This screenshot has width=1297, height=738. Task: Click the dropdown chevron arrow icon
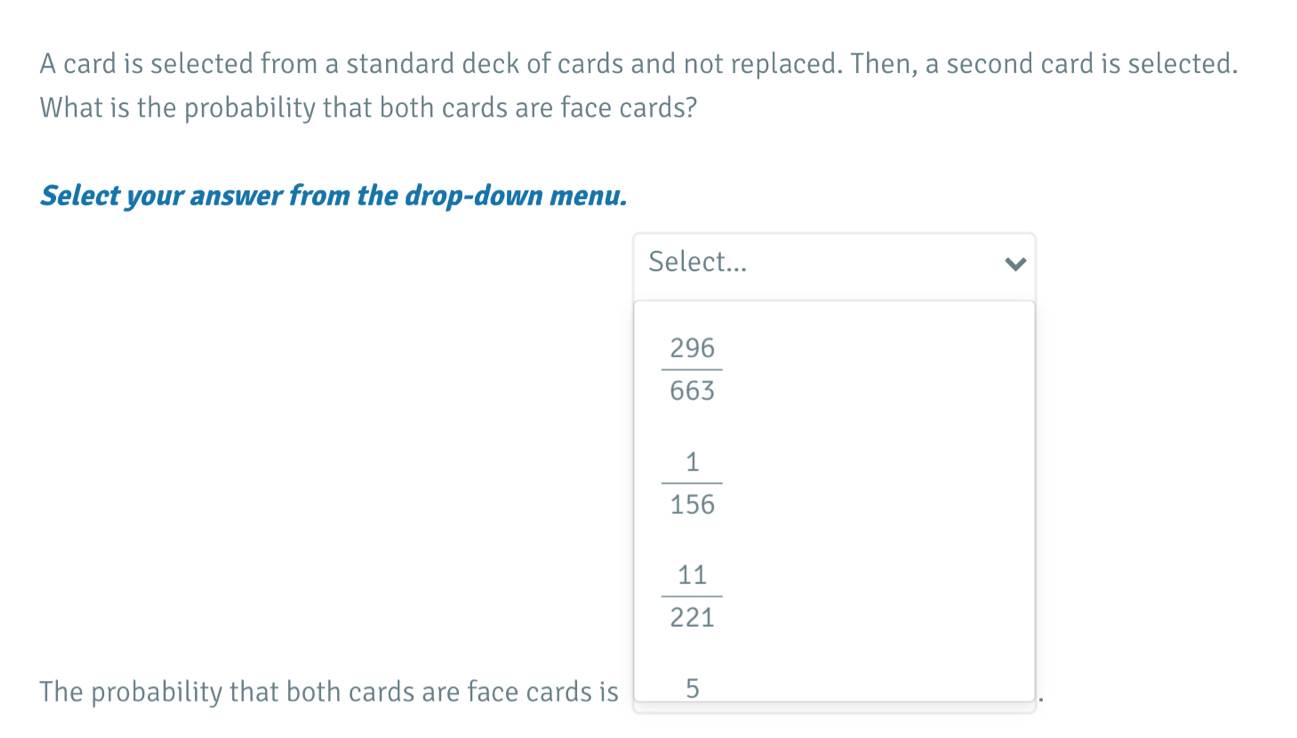pos(1015,265)
